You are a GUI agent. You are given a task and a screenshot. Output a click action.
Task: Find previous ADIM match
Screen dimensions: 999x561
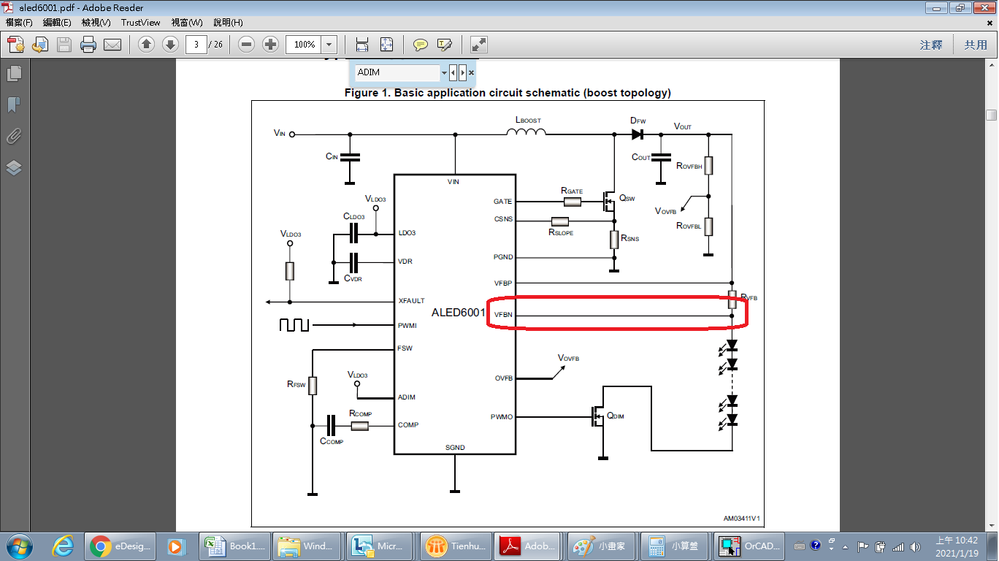(x=453, y=73)
